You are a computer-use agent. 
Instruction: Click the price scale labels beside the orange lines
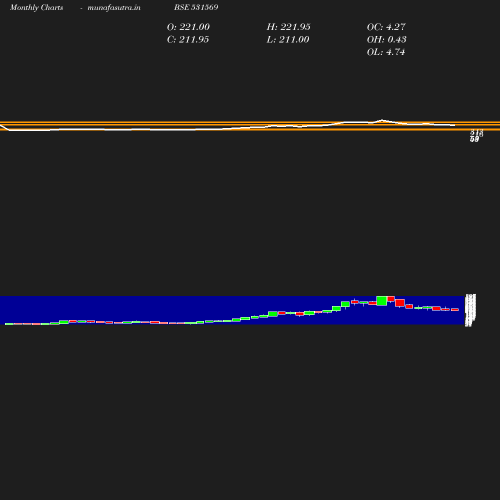(476, 136)
